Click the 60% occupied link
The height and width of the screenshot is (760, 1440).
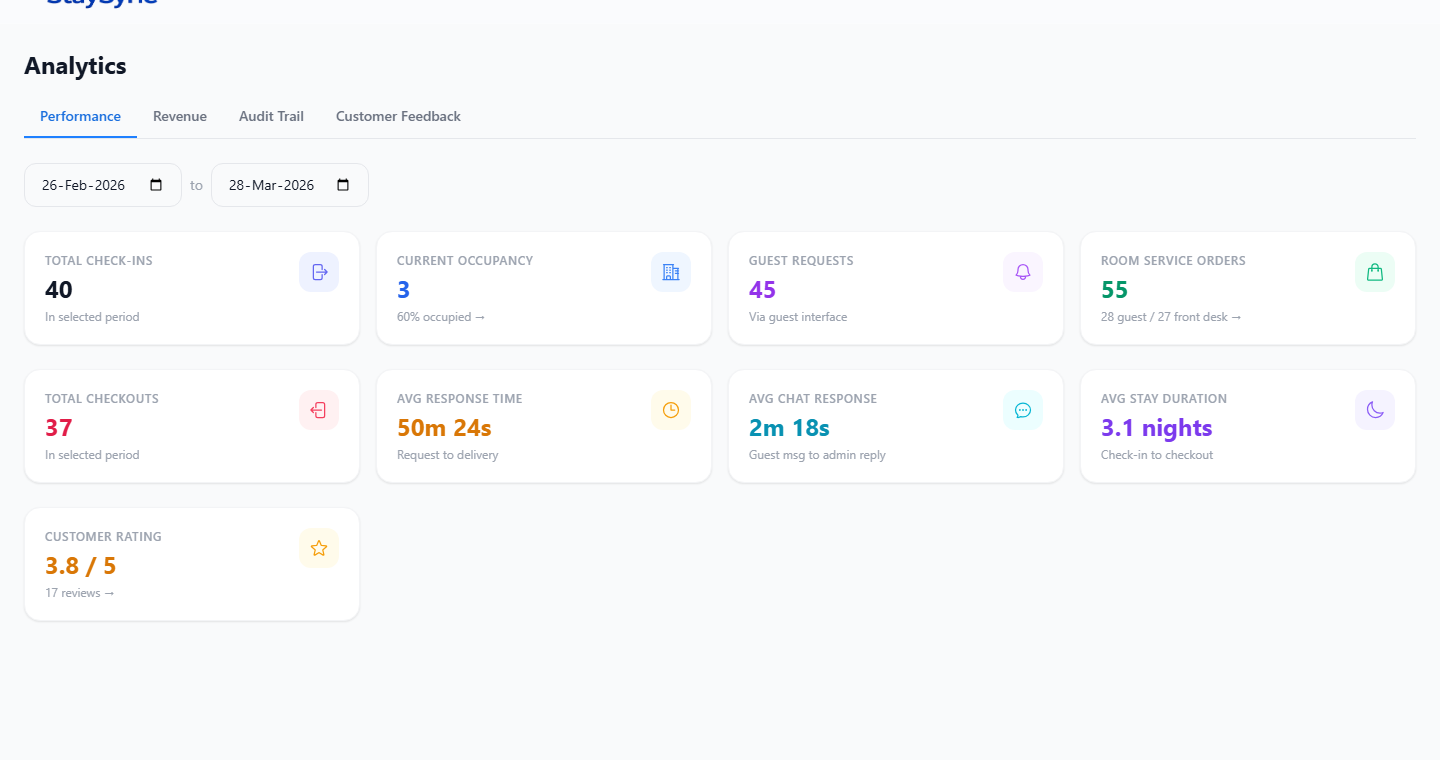[440, 316]
